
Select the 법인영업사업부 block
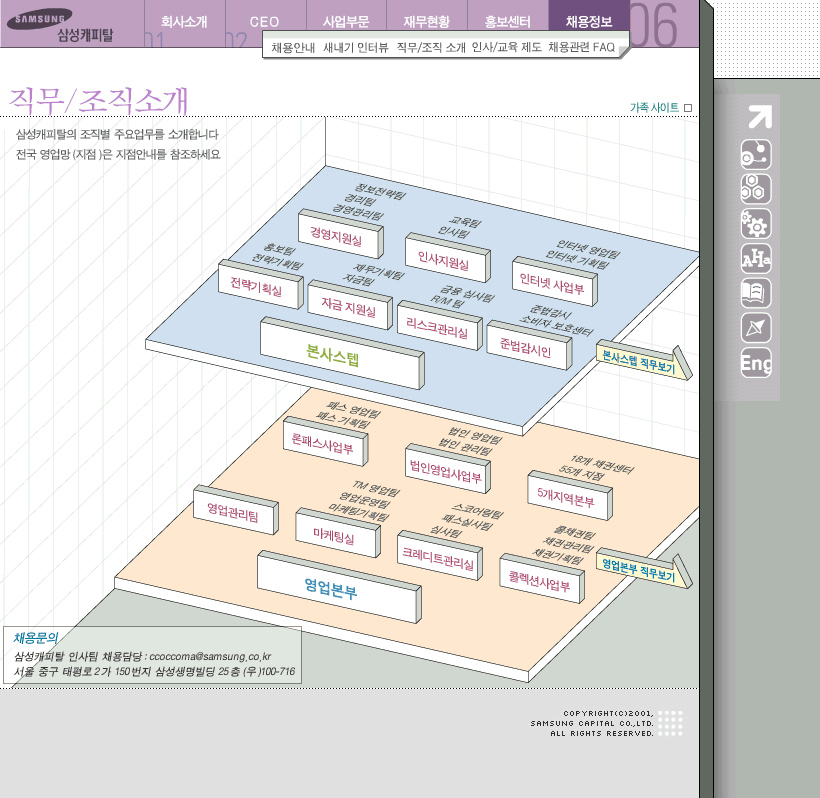pos(447,471)
